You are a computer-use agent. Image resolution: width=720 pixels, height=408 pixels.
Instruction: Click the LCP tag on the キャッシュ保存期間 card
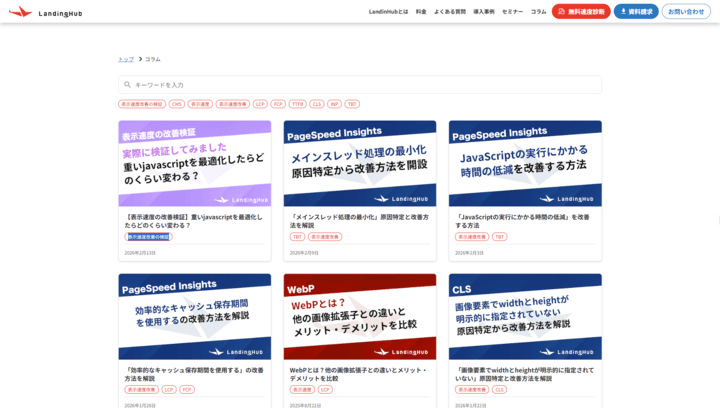tap(169, 390)
